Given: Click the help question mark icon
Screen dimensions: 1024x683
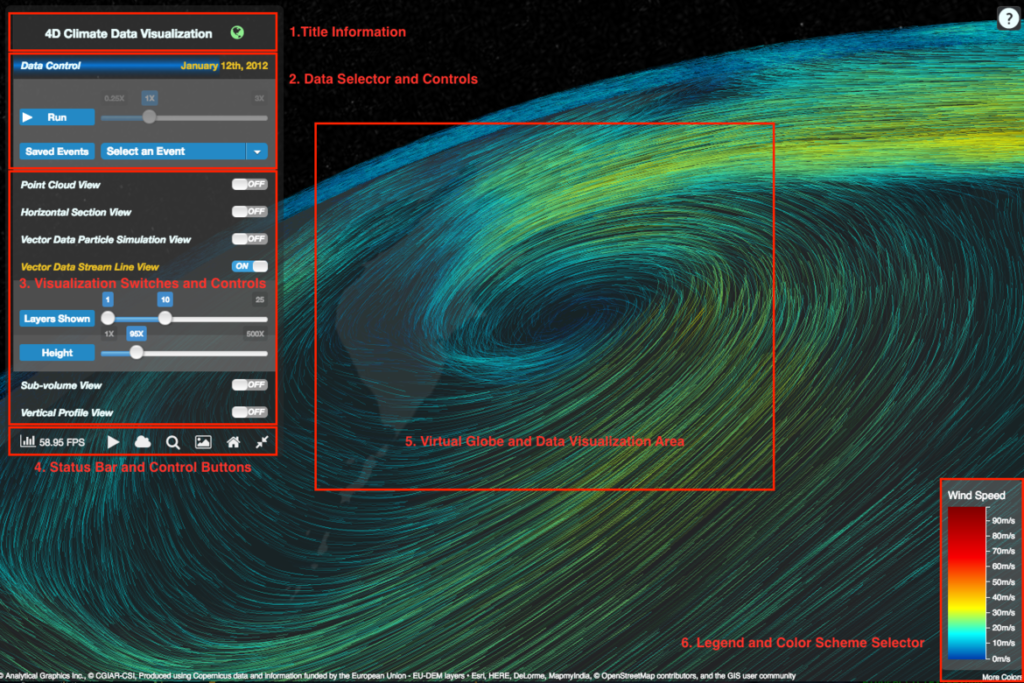Looking at the screenshot, I should 1007,18.
